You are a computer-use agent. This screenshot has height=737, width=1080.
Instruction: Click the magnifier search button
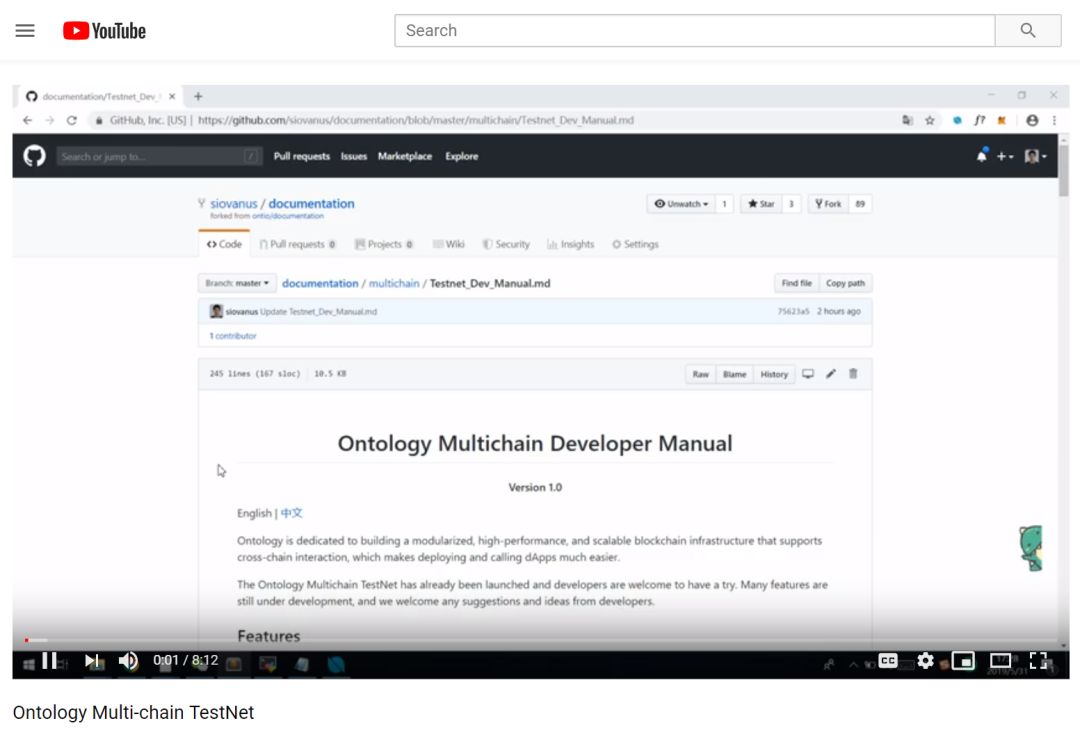[1028, 30]
